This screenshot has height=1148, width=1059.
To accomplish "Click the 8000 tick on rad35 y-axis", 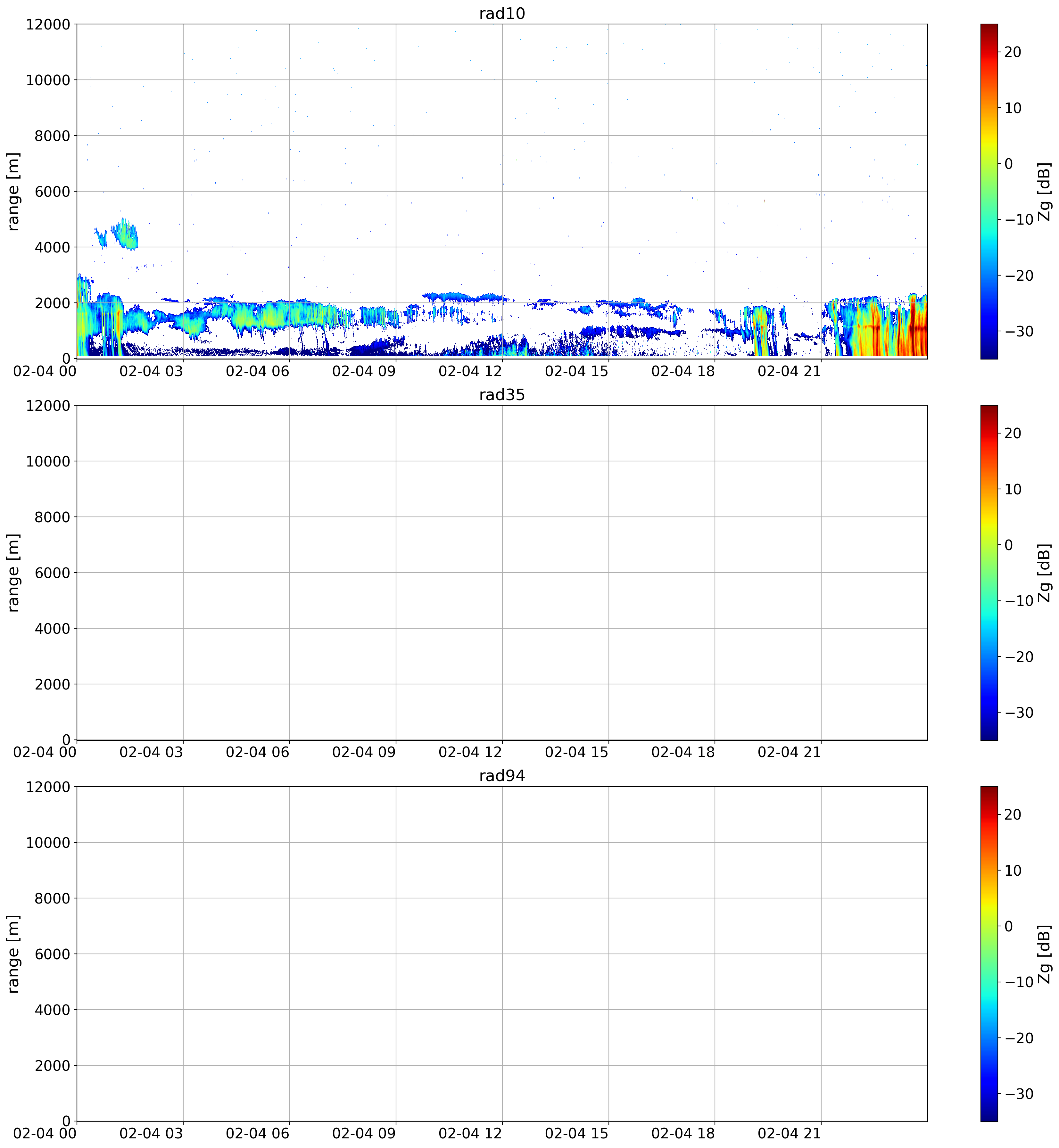I will pos(52,517).
